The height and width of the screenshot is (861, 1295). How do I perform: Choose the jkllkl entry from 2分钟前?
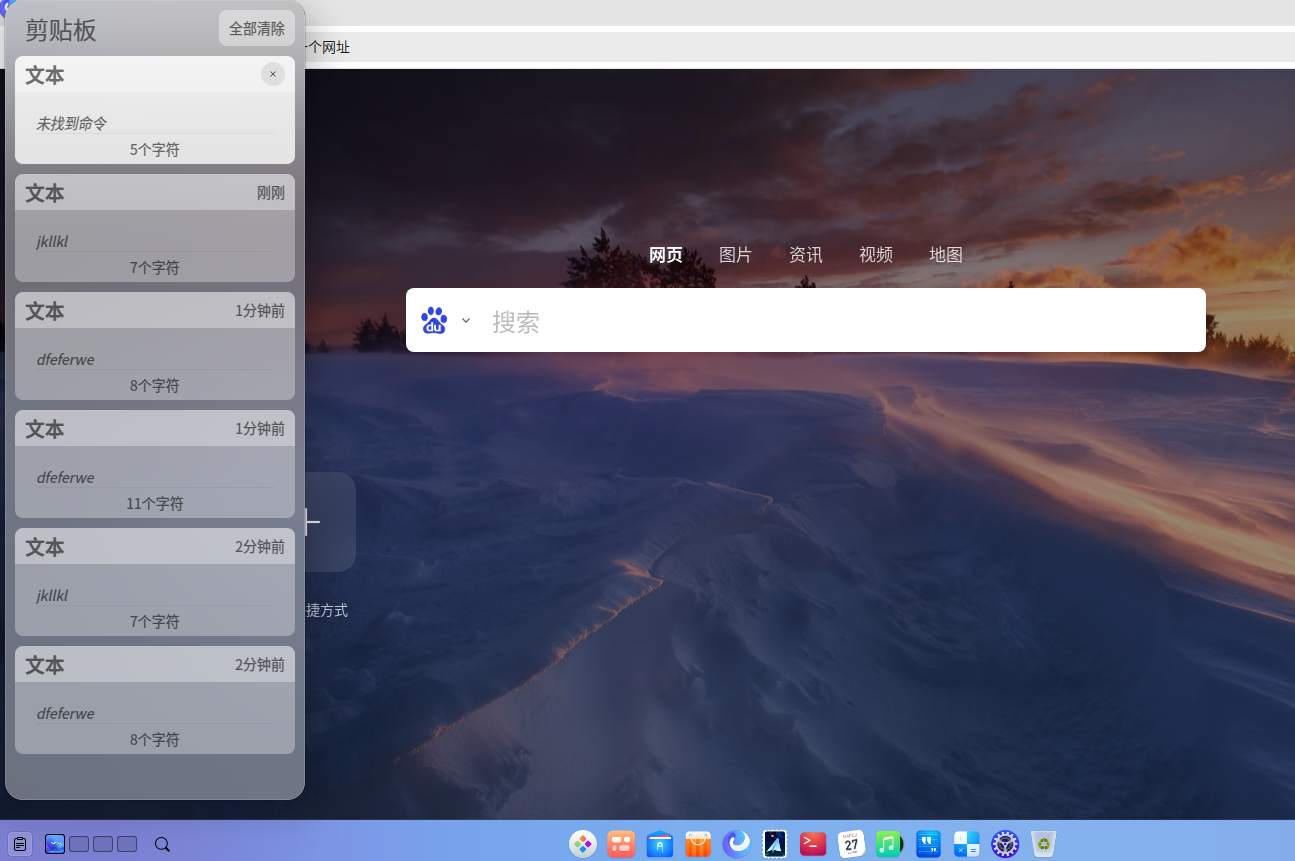click(x=155, y=582)
